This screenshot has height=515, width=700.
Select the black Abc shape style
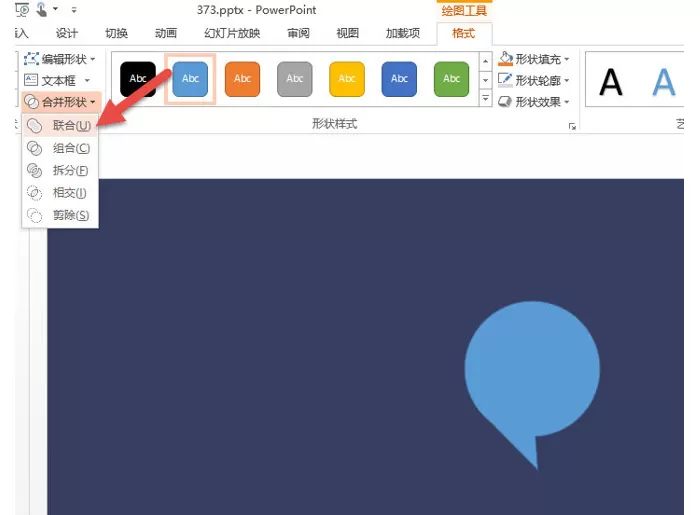pyautogui.click(x=138, y=79)
